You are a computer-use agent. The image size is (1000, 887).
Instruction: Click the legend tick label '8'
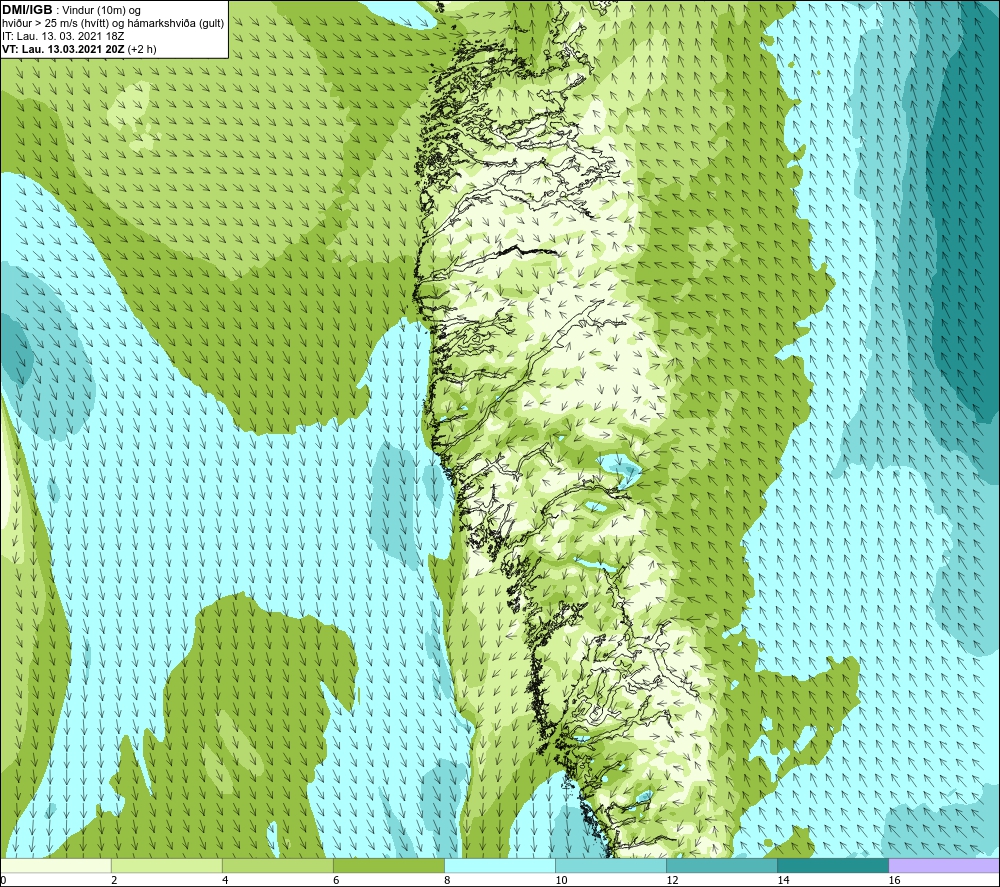tap(446, 880)
